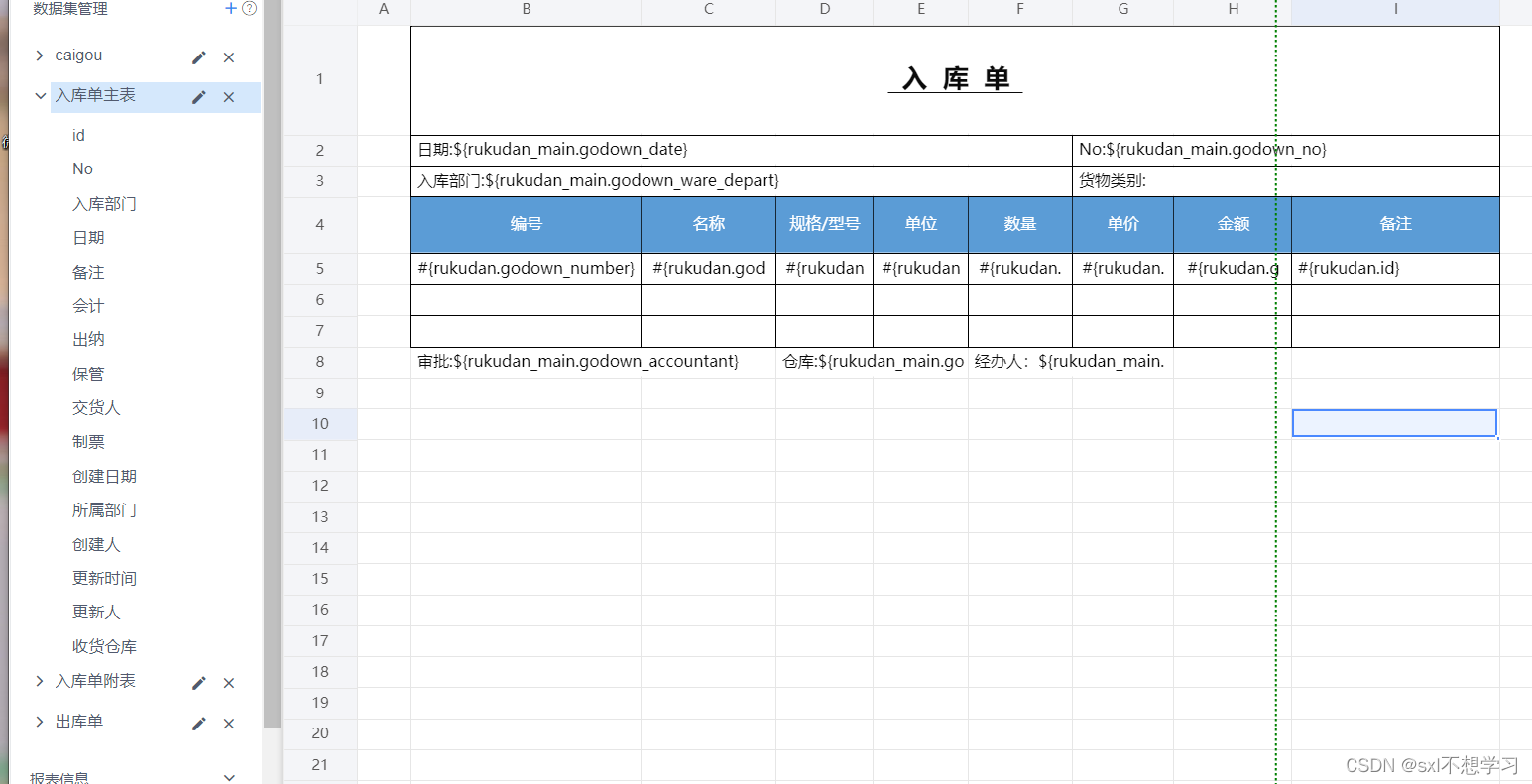Click the 审批 godown_accountant cell

[x=593, y=362]
